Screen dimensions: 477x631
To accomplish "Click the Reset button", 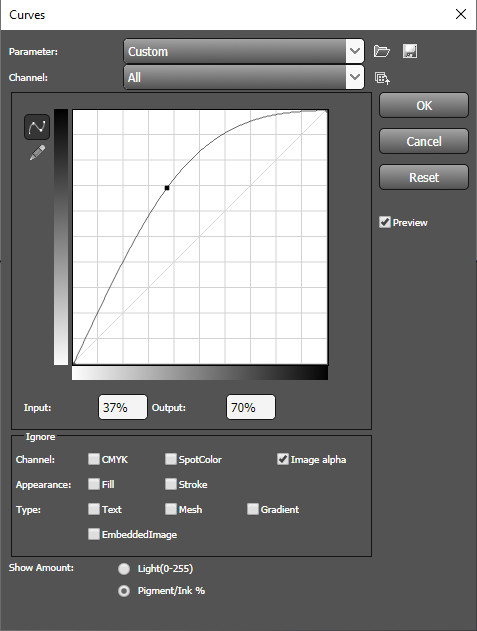I will pyautogui.click(x=424, y=177).
